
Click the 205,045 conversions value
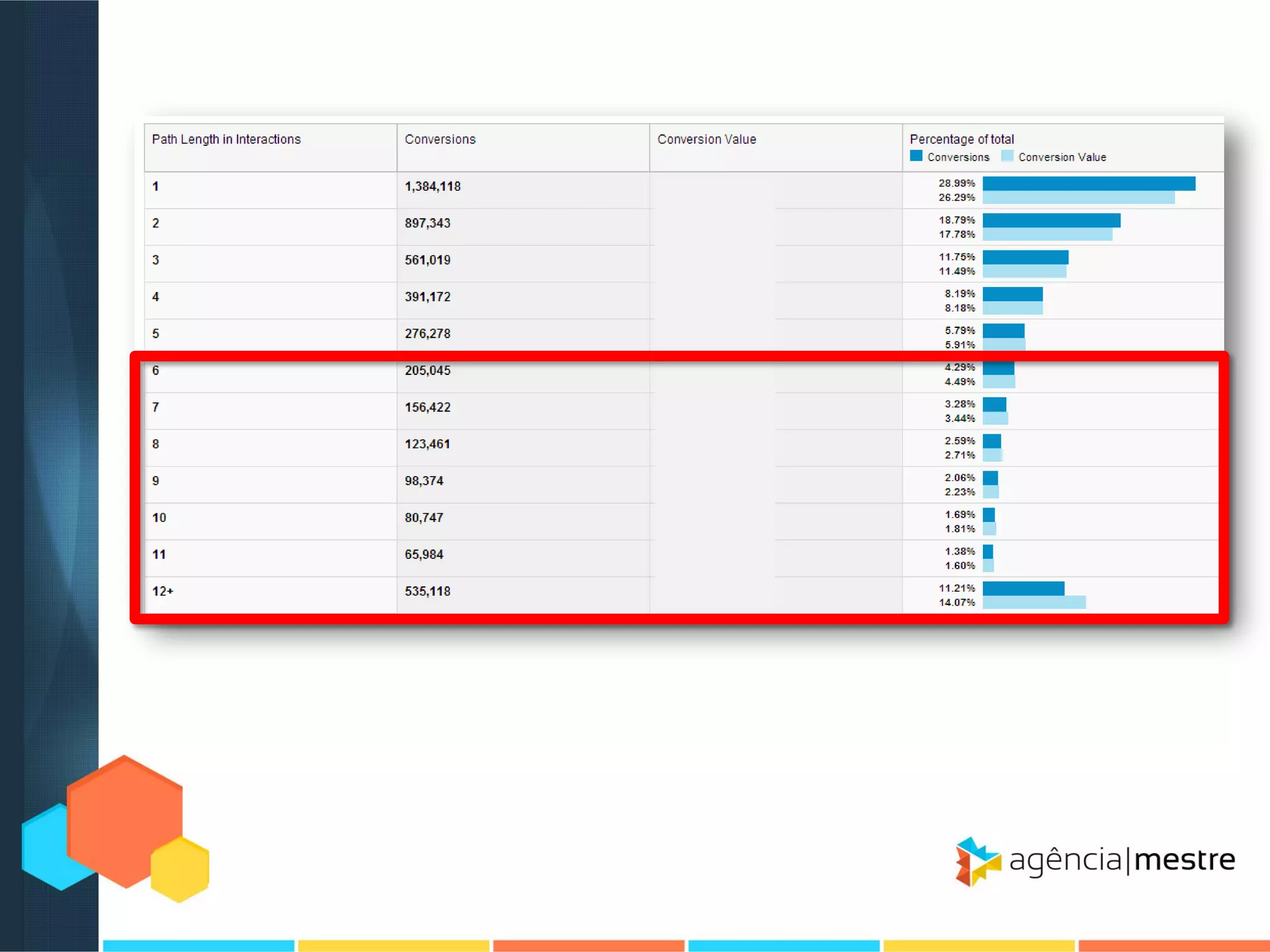428,371
